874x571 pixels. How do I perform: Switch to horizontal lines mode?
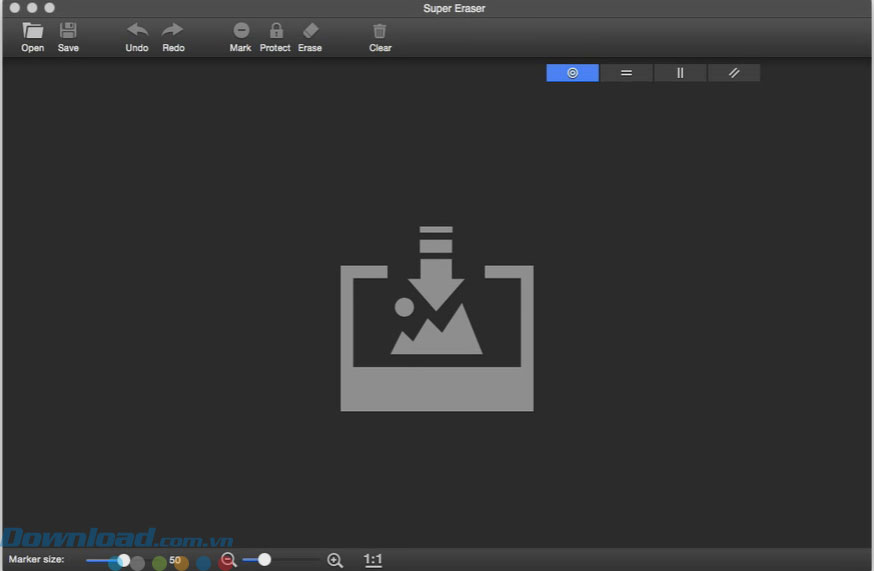(x=626, y=73)
